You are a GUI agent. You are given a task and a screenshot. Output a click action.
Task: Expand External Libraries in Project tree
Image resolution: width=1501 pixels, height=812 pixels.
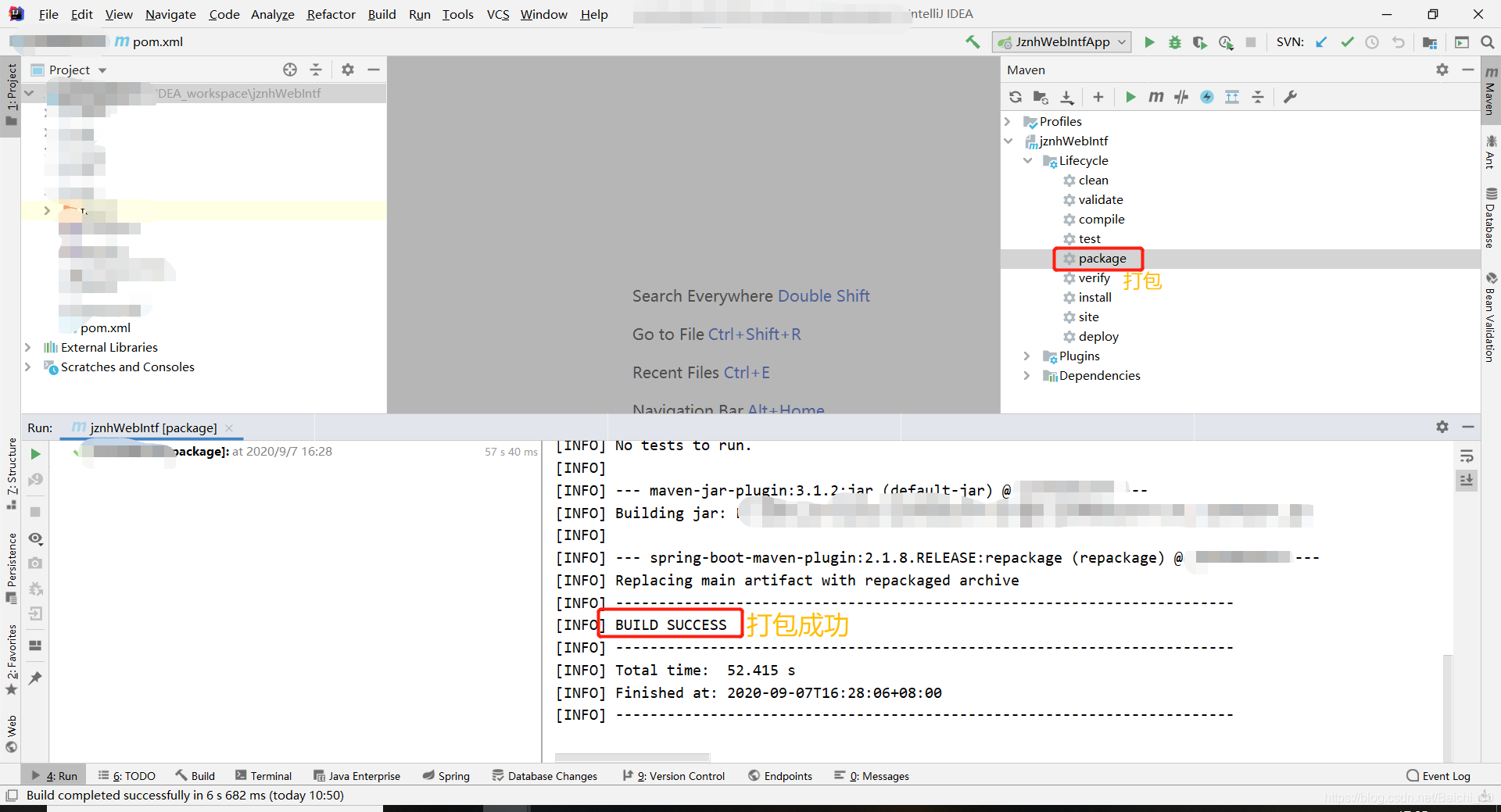27,347
